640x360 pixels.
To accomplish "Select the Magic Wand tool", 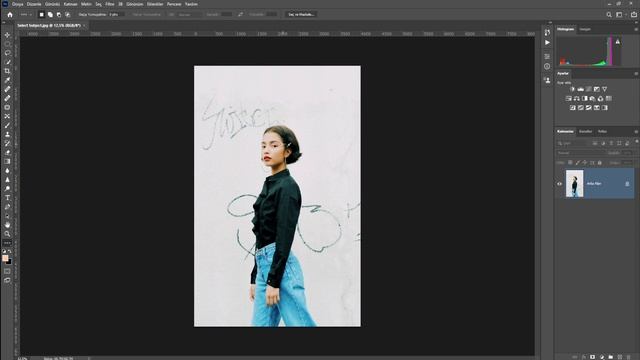I will tap(7, 62).
